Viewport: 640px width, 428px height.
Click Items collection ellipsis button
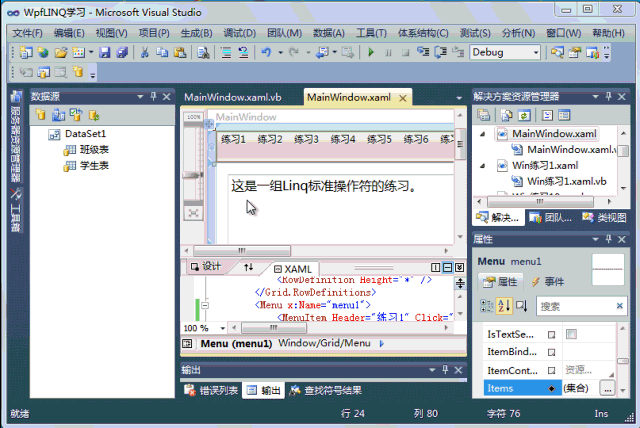click(607, 388)
